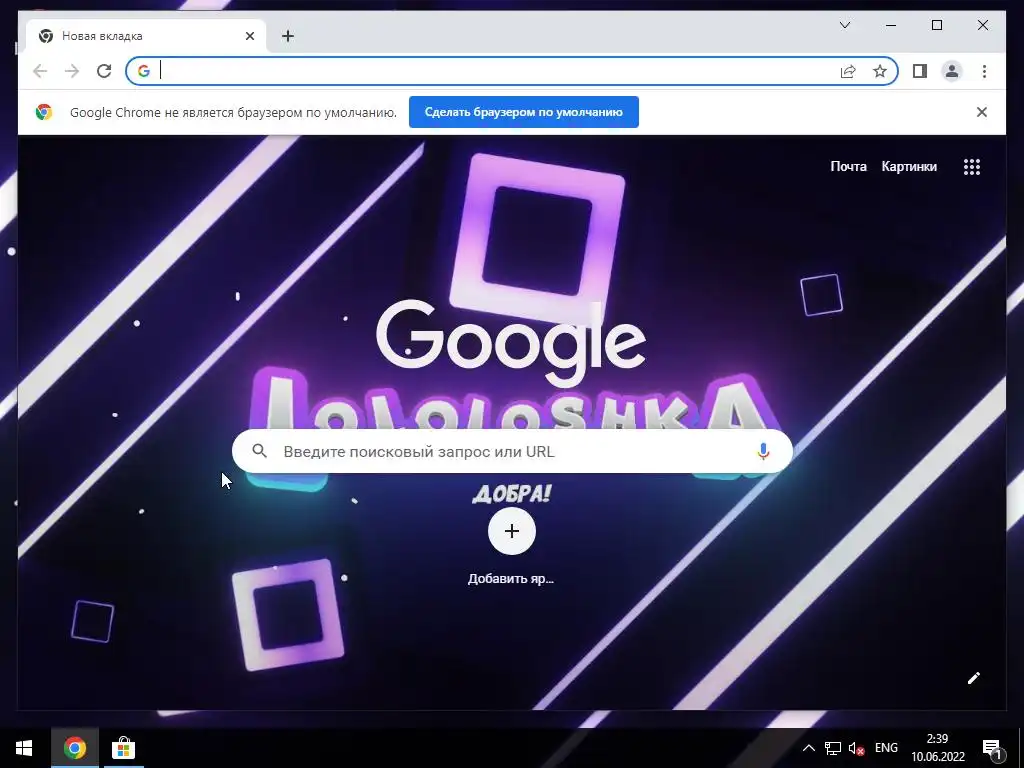Close the Новая вкладка tab
1024x768 pixels.
tap(249, 36)
